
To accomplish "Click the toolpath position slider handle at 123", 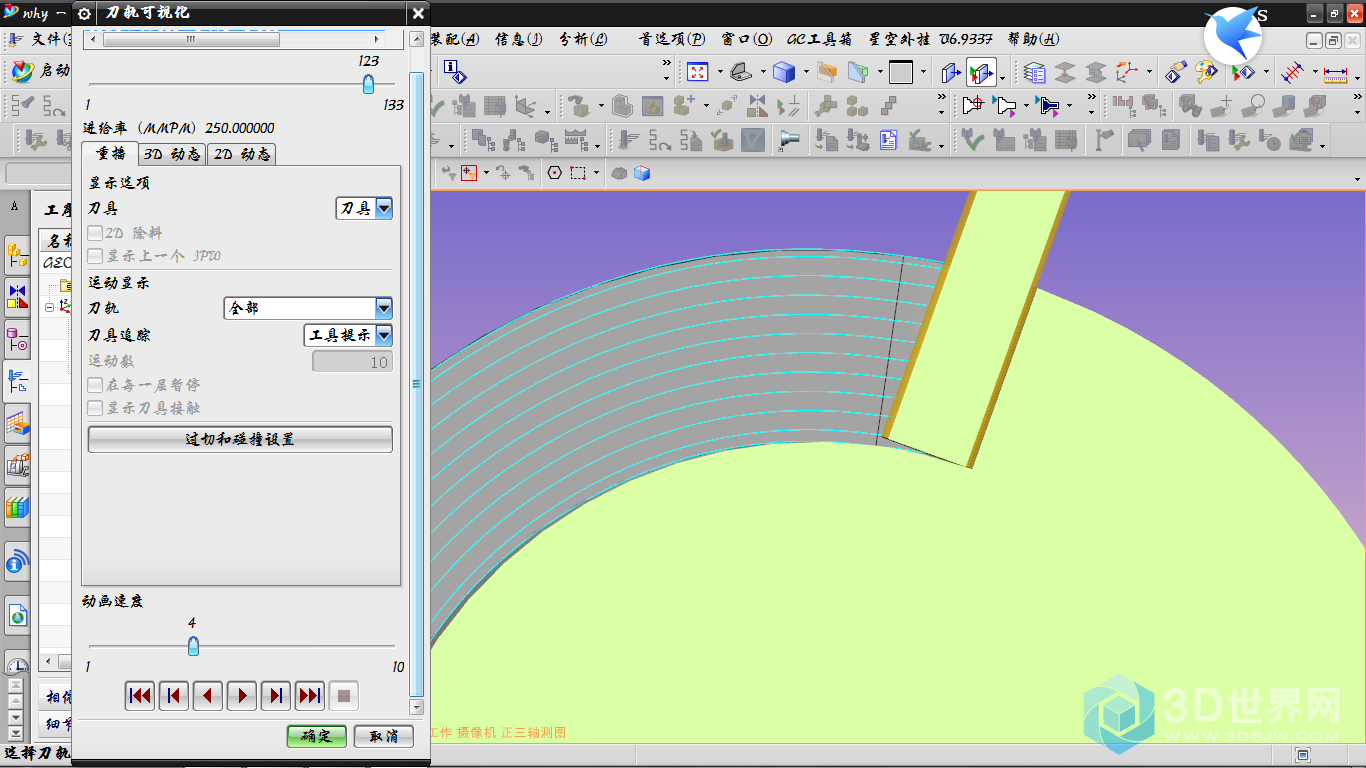I will point(369,84).
